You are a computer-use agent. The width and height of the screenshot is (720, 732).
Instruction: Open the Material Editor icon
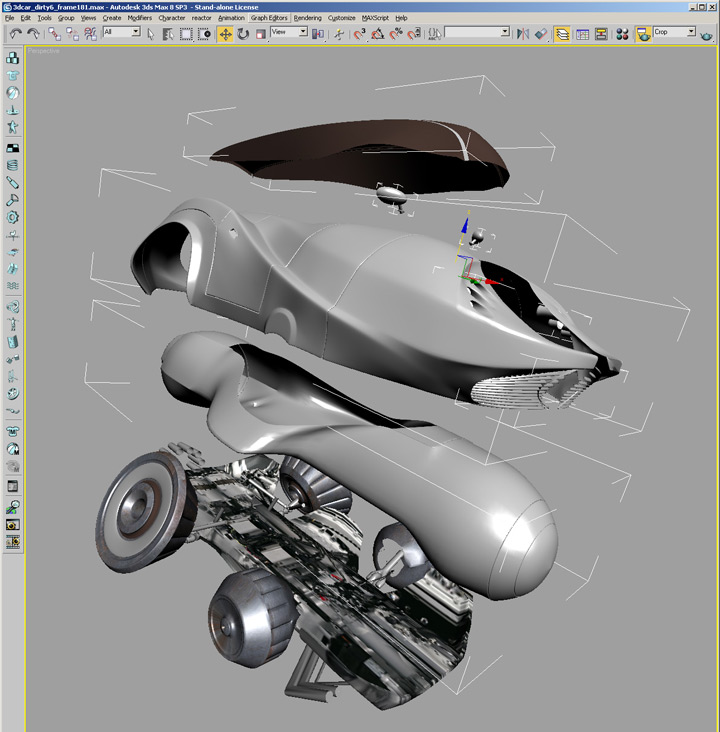(x=621, y=33)
